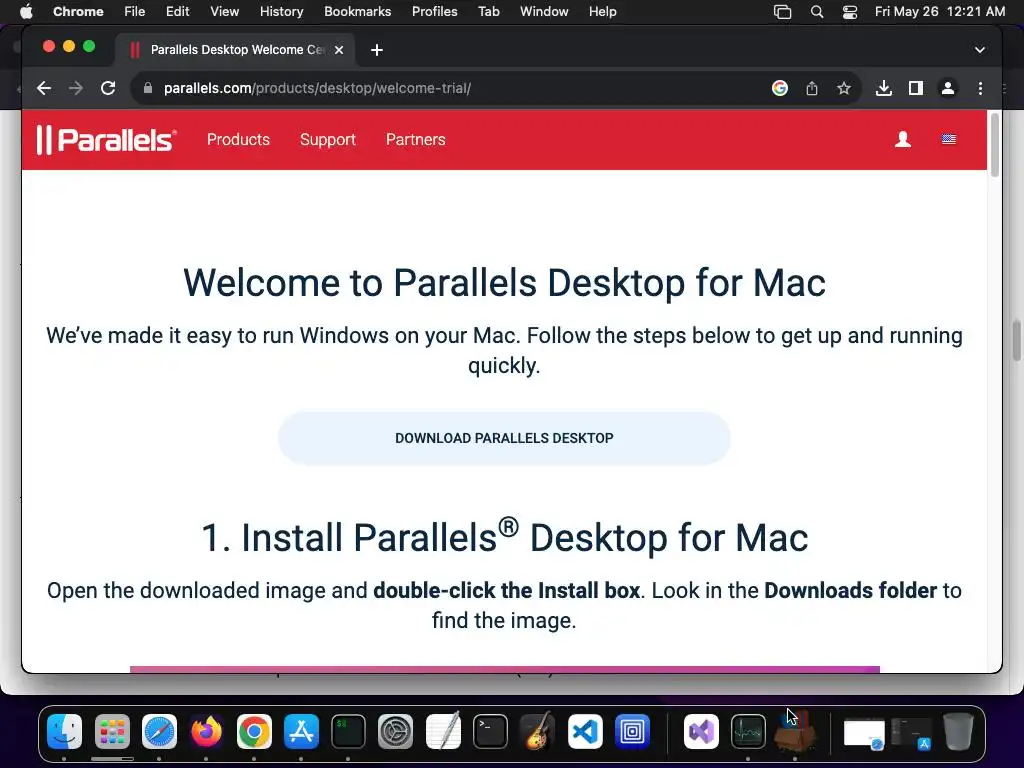
Task: Open the File menu
Action: pyautogui.click(x=135, y=11)
